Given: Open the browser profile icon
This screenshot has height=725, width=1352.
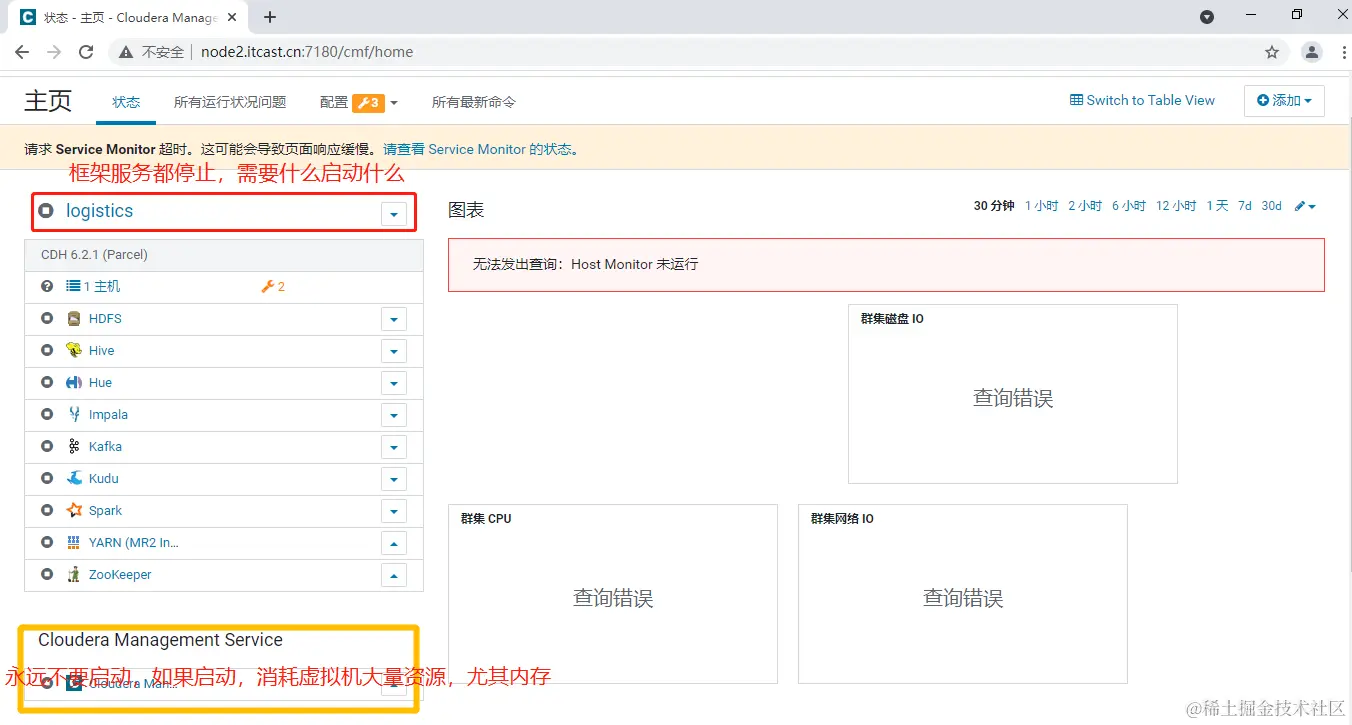Looking at the screenshot, I should (x=1312, y=52).
